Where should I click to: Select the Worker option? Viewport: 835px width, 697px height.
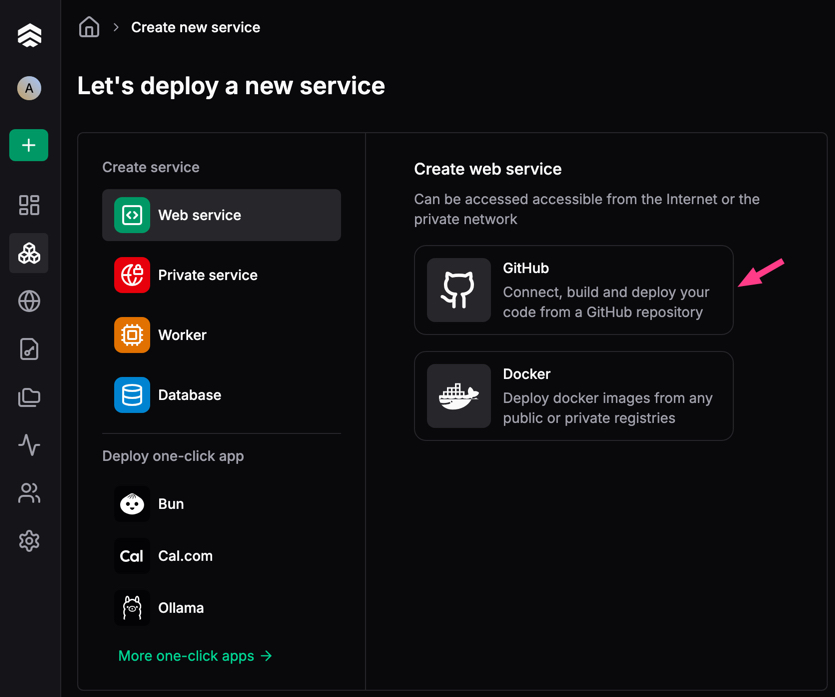pos(222,335)
